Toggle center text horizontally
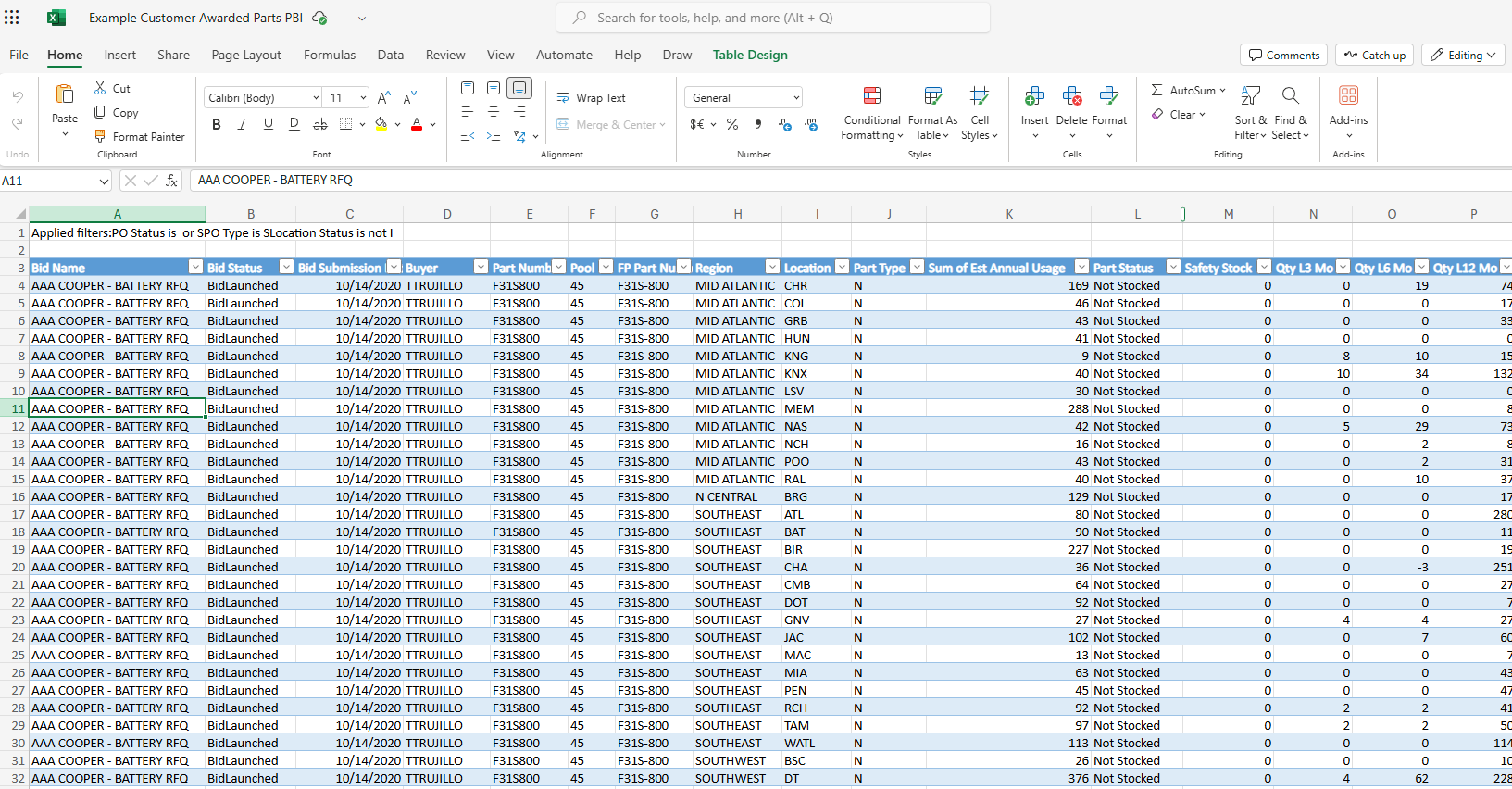The image size is (1512, 789). coord(494,112)
